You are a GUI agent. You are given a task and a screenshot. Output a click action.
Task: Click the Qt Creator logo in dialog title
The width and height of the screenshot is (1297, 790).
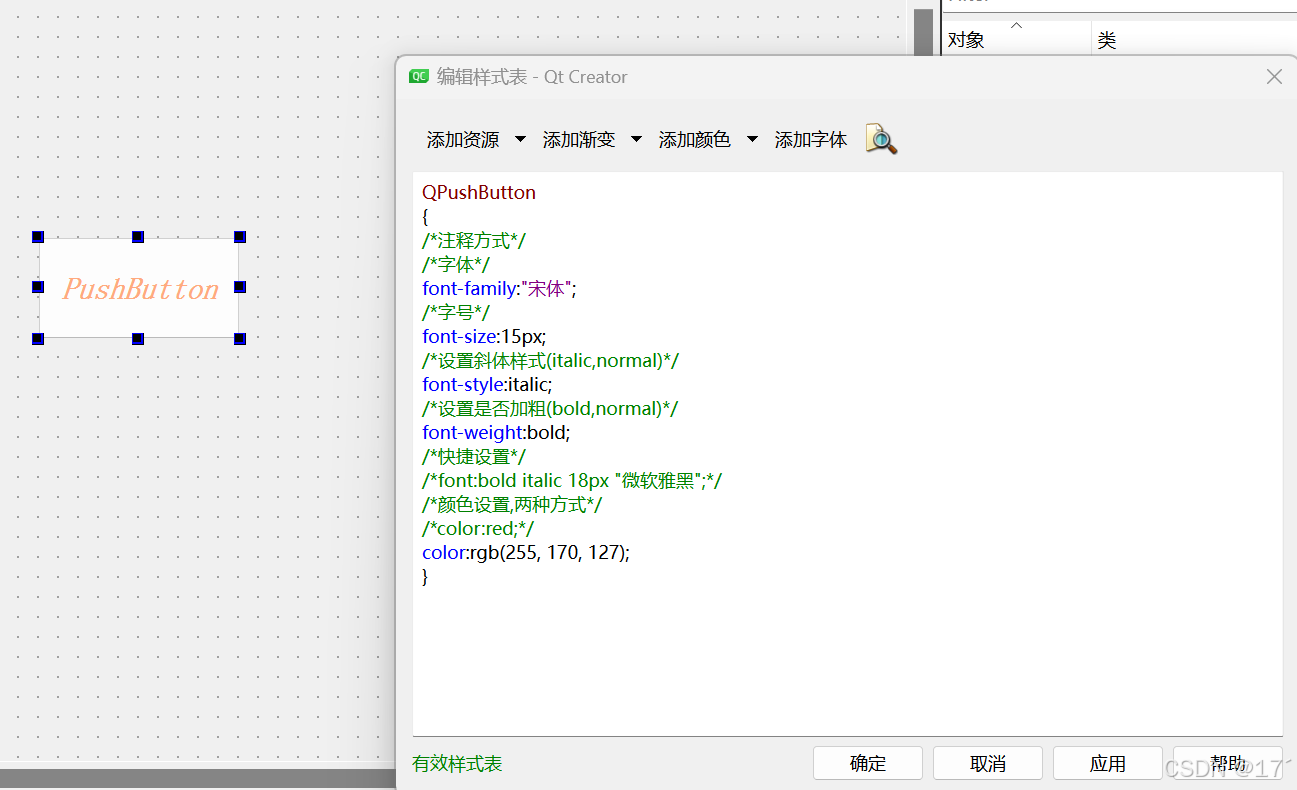click(x=419, y=77)
